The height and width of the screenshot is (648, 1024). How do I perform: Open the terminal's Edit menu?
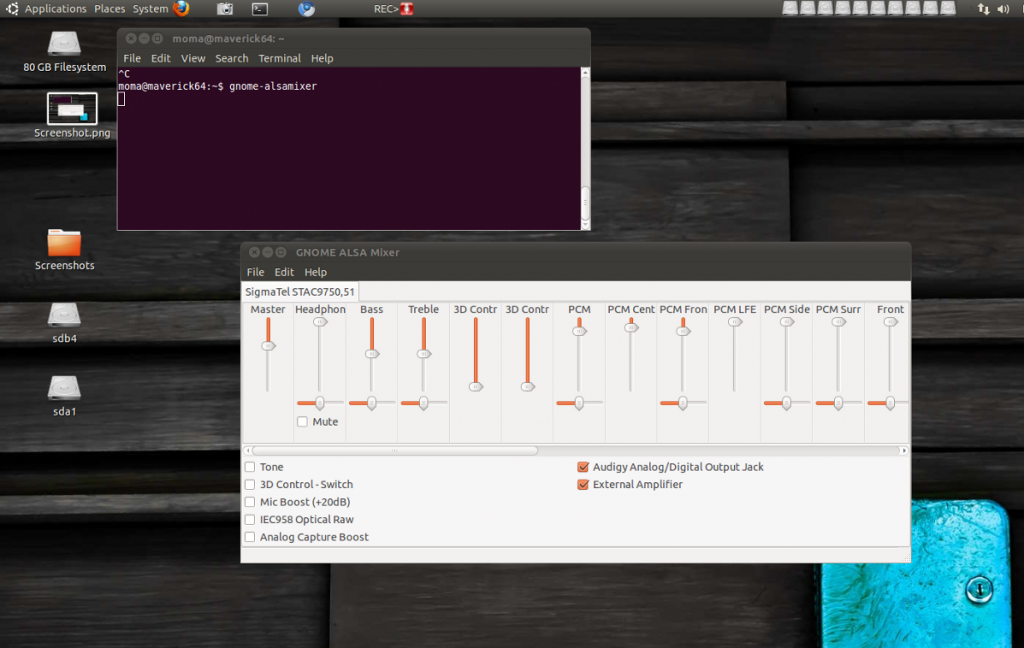tap(161, 58)
